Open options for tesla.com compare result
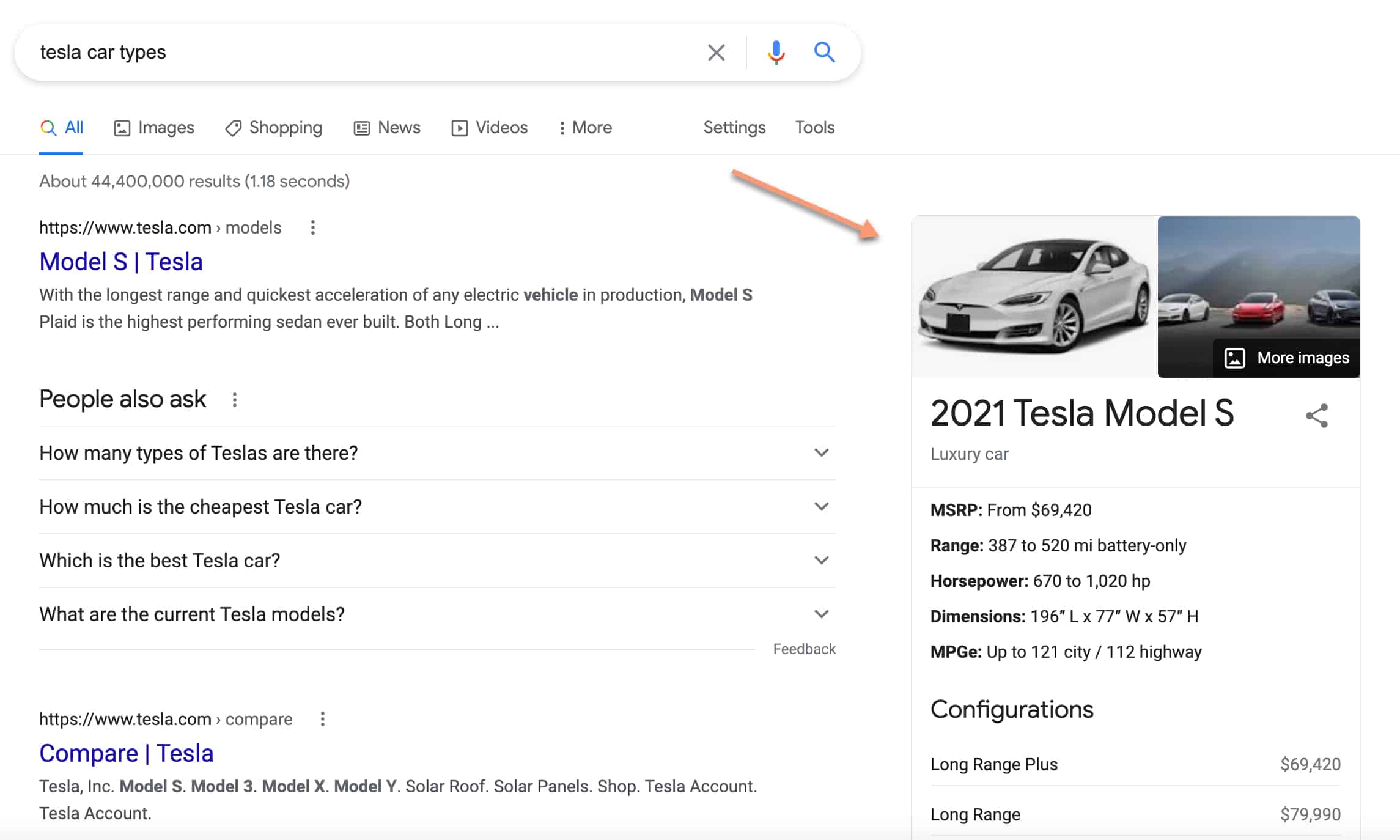The image size is (1400, 840). pos(323,719)
